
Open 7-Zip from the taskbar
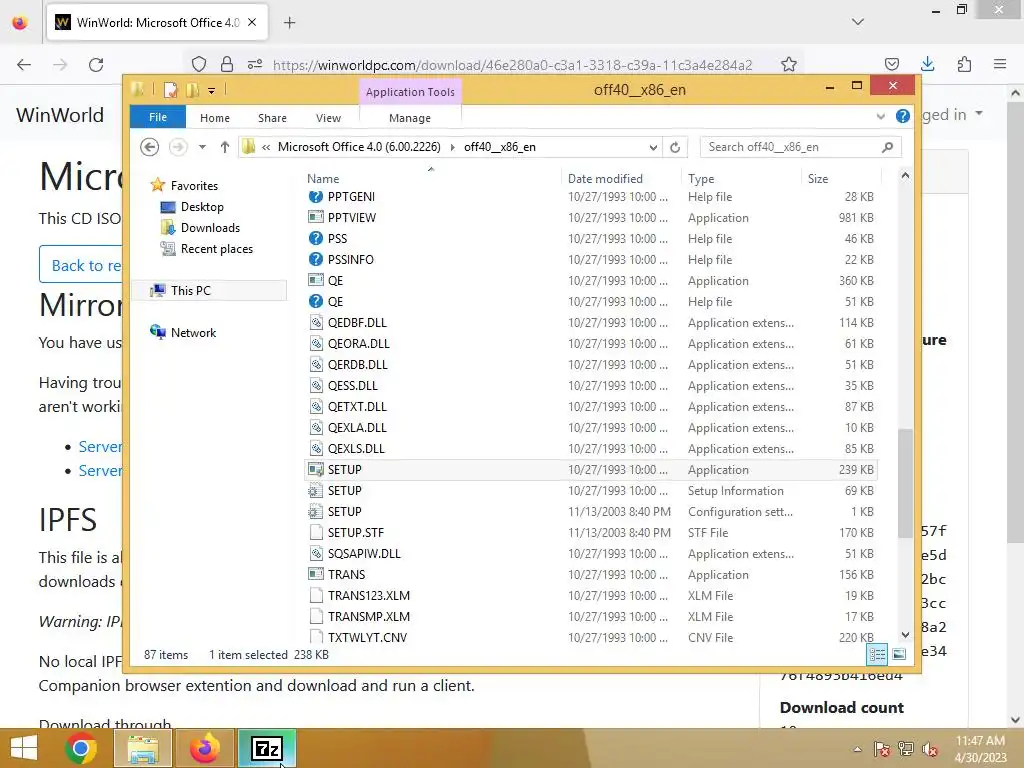[267, 748]
